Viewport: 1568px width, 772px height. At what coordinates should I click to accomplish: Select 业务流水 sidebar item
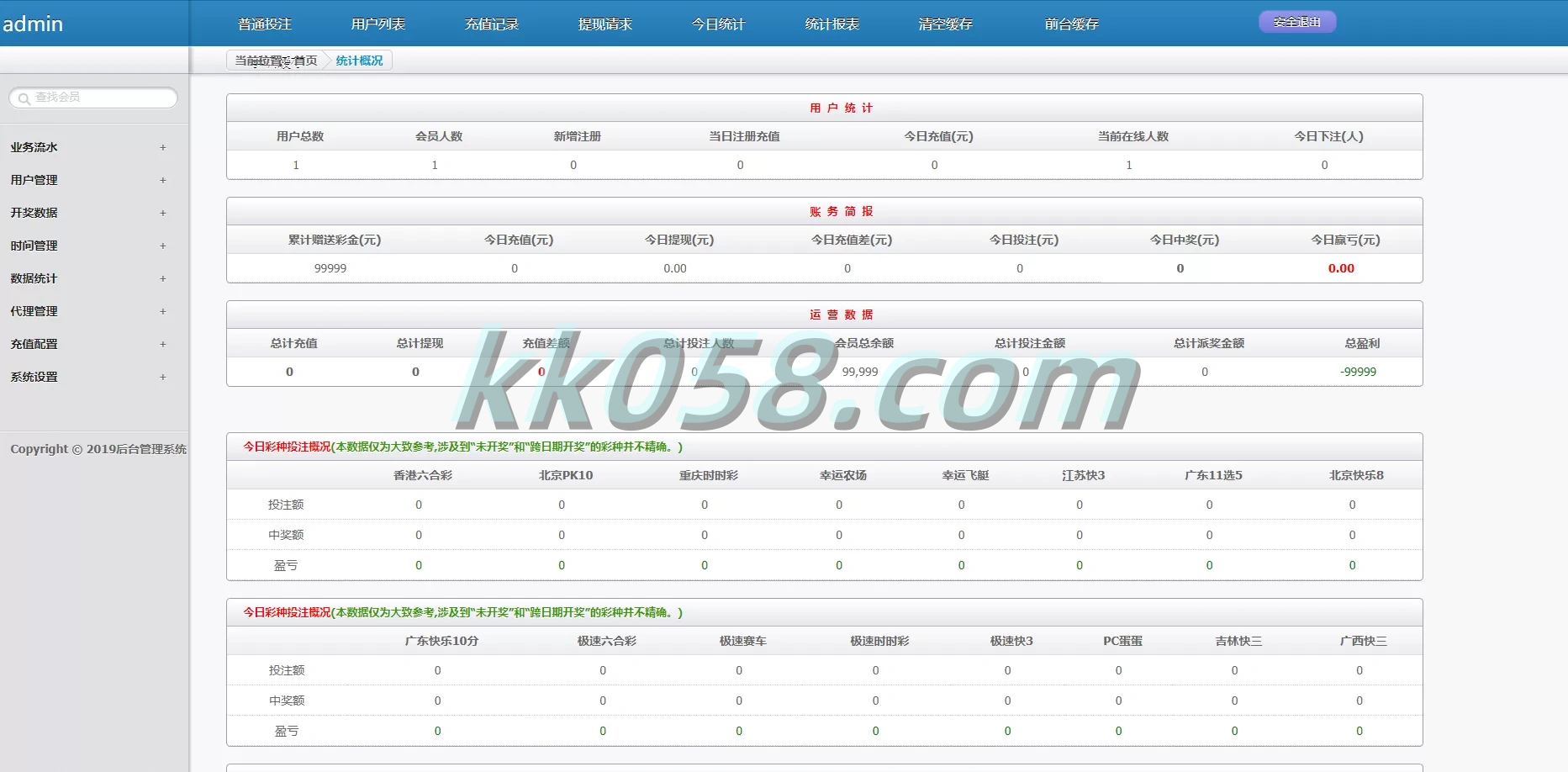pos(34,147)
